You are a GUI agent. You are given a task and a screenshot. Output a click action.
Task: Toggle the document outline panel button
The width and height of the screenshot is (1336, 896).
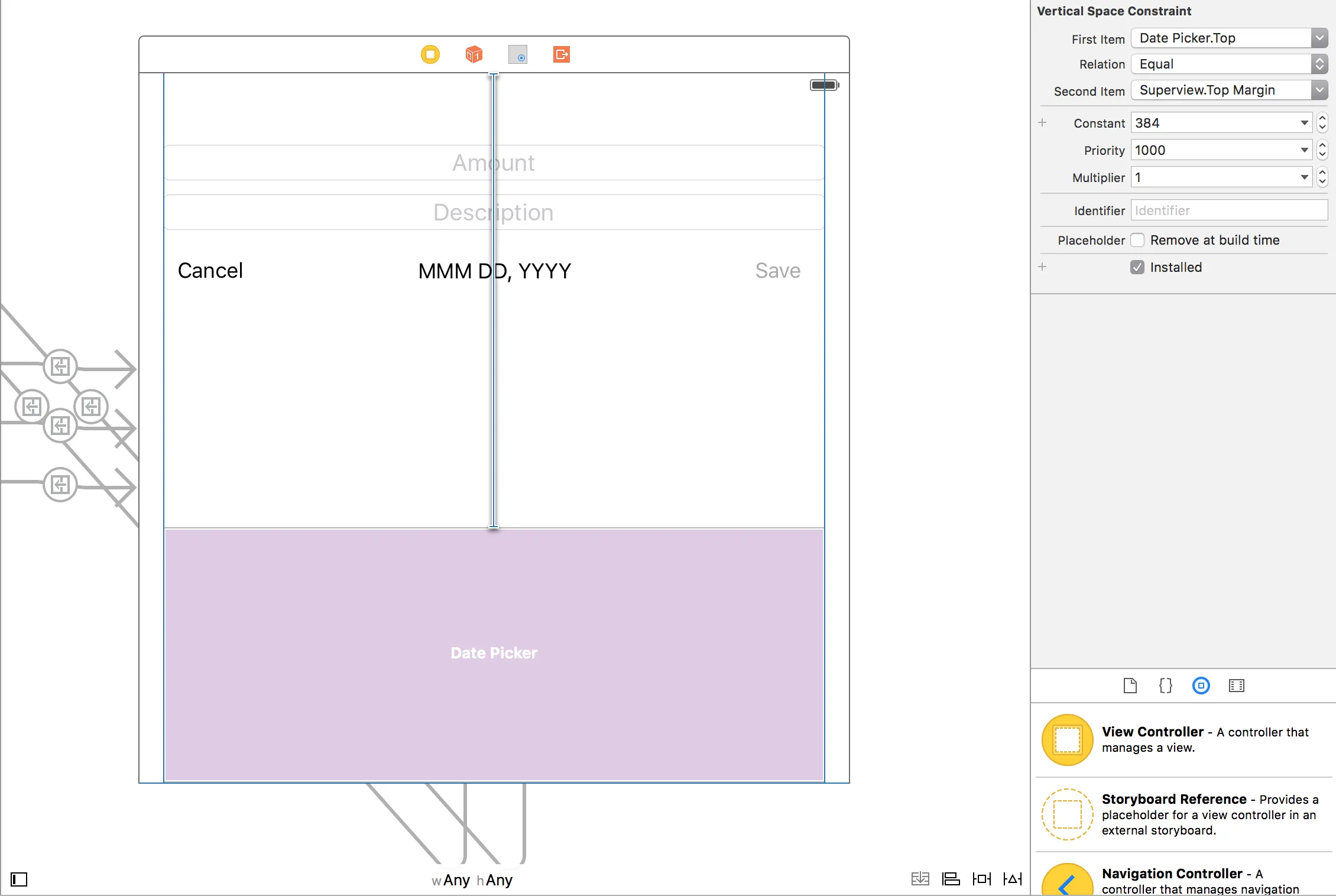pyautogui.click(x=19, y=879)
